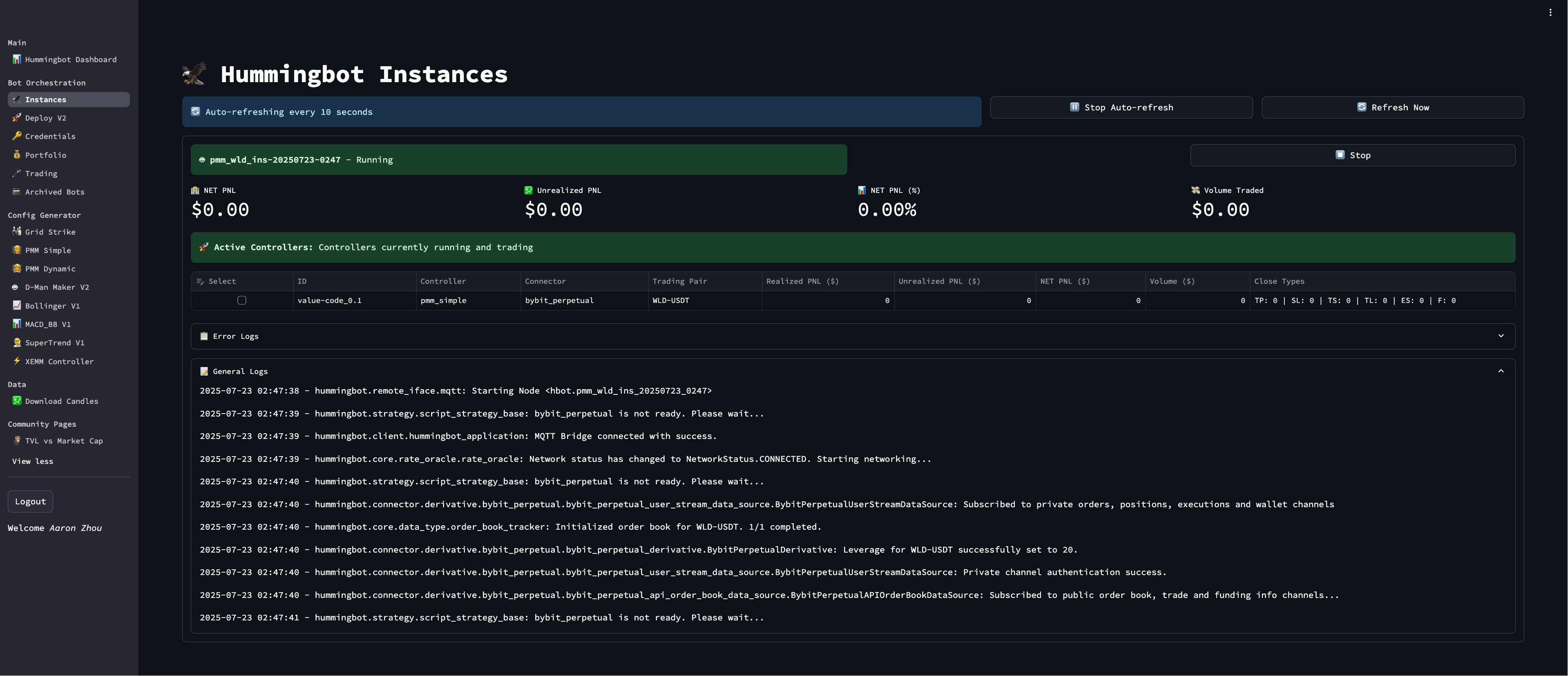1568x676 pixels.
Task: Navigate to the Trading page
Action: point(68,174)
